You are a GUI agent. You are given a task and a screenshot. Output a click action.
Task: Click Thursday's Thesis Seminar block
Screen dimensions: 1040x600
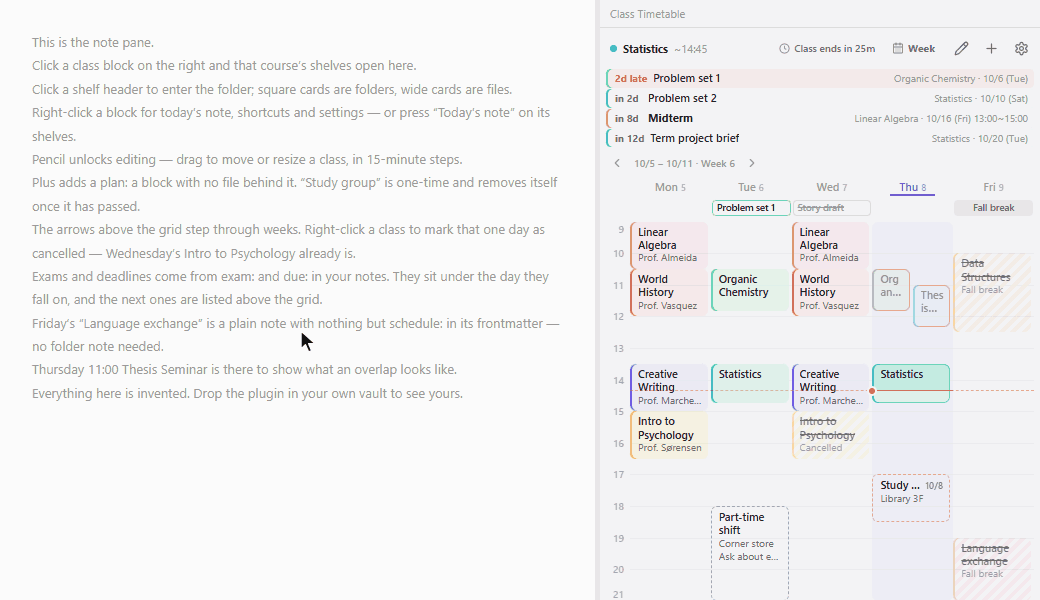(x=931, y=306)
